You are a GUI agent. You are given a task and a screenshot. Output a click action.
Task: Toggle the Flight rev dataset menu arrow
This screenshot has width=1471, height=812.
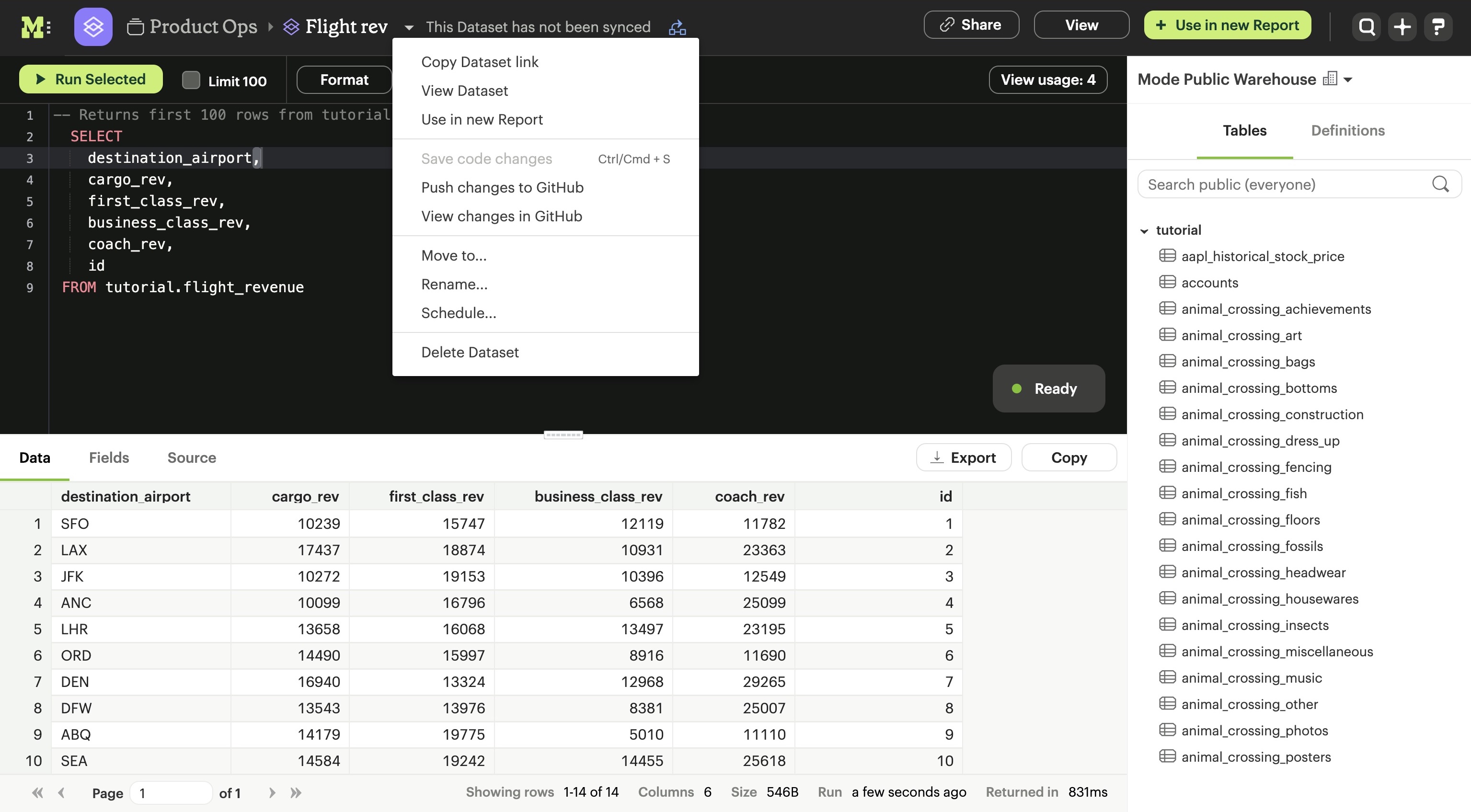tap(409, 27)
